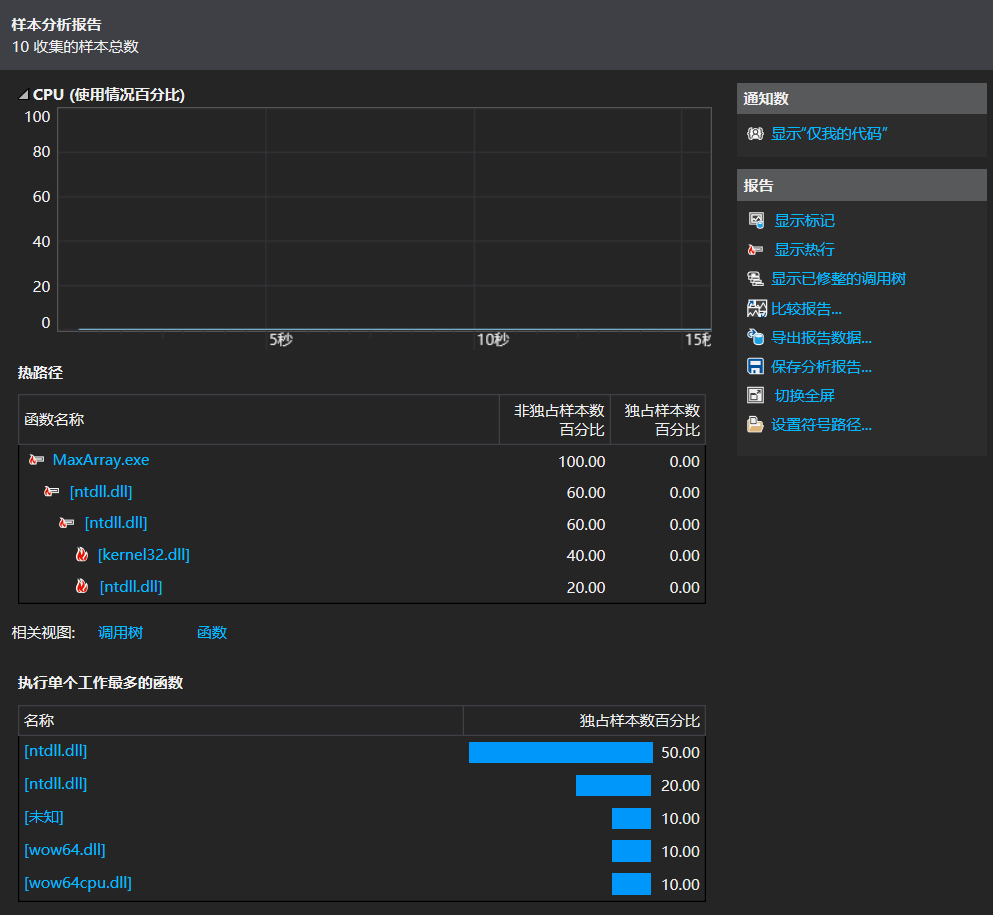Open [kernel32.dll] in hot path
The height and width of the screenshot is (915, 993).
coord(144,555)
